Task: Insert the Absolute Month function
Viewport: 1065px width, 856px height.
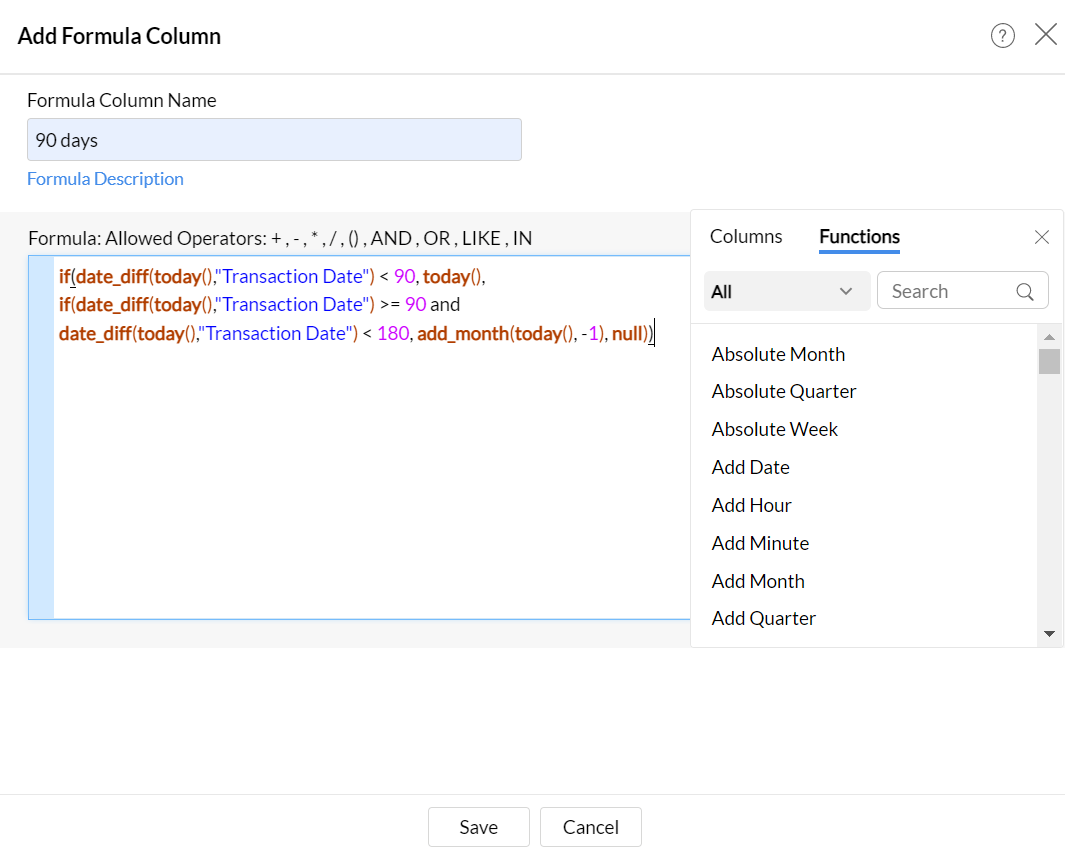Action: click(778, 354)
